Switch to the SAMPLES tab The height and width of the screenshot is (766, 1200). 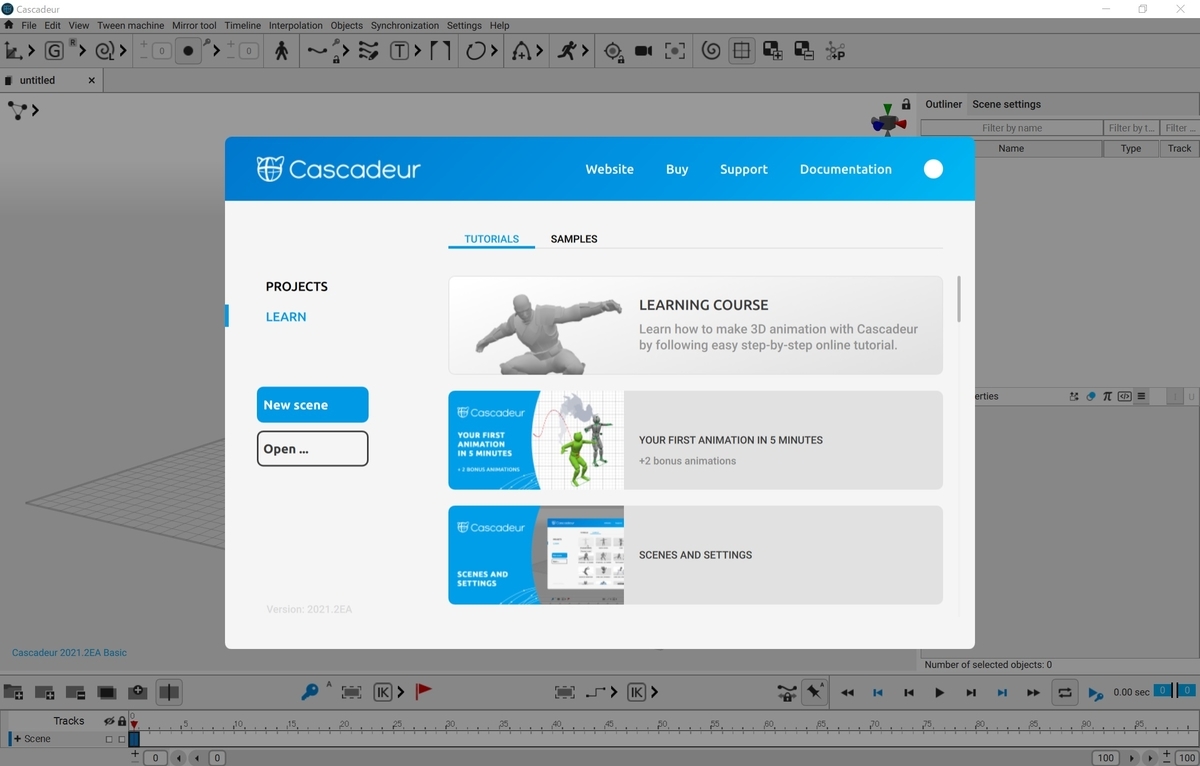(x=574, y=239)
